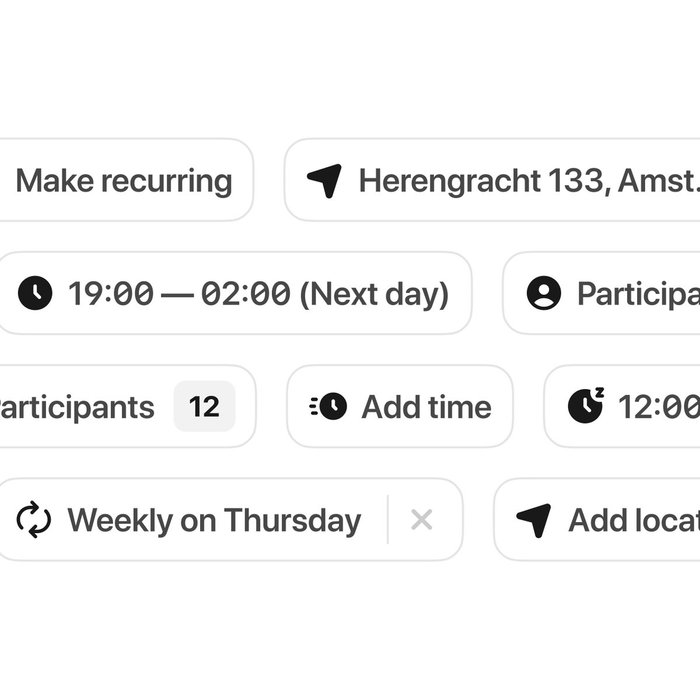Screen dimensions: 700x700
Task: Click the (Next day) label
Action: pos(374,294)
